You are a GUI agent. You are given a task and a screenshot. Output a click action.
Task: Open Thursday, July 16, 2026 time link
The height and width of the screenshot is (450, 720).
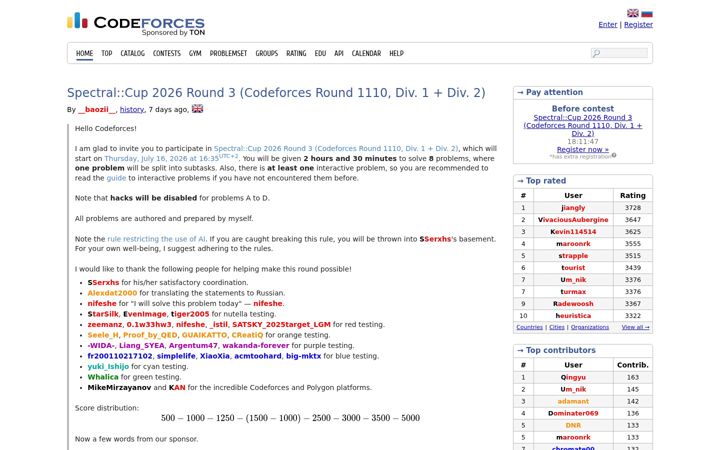[171, 158]
